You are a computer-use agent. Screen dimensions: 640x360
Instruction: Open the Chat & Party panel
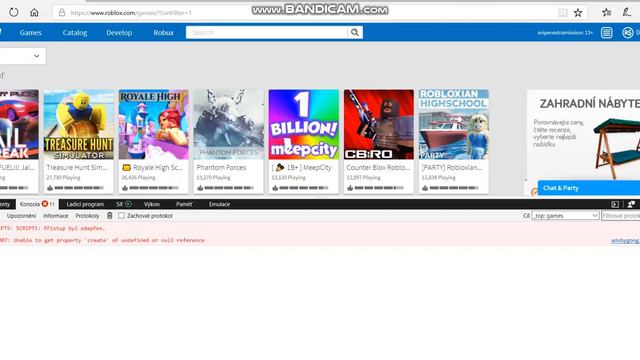pyautogui.click(x=589, y=188)
